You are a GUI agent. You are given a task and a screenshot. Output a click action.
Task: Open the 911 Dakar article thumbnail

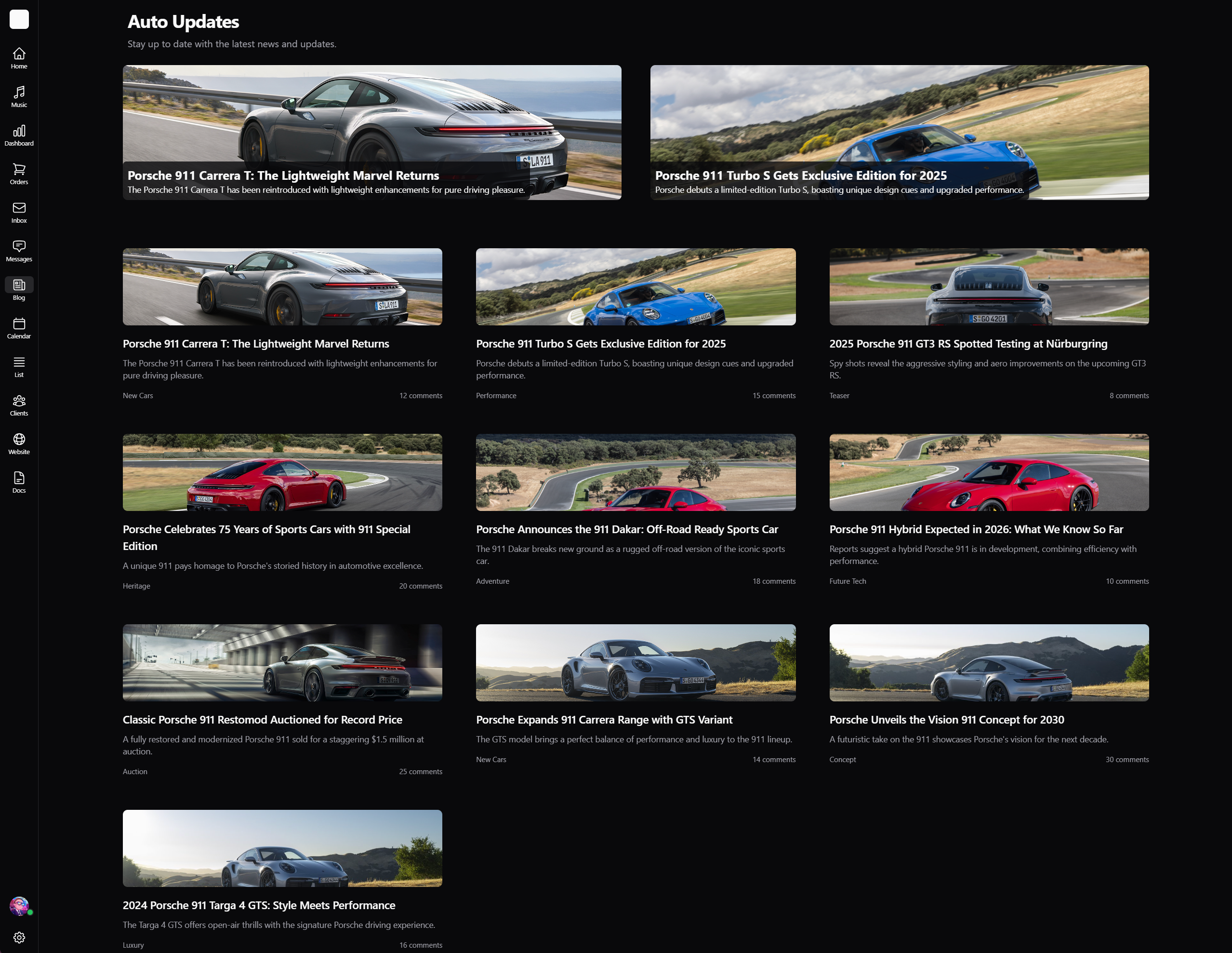(636, 472)
